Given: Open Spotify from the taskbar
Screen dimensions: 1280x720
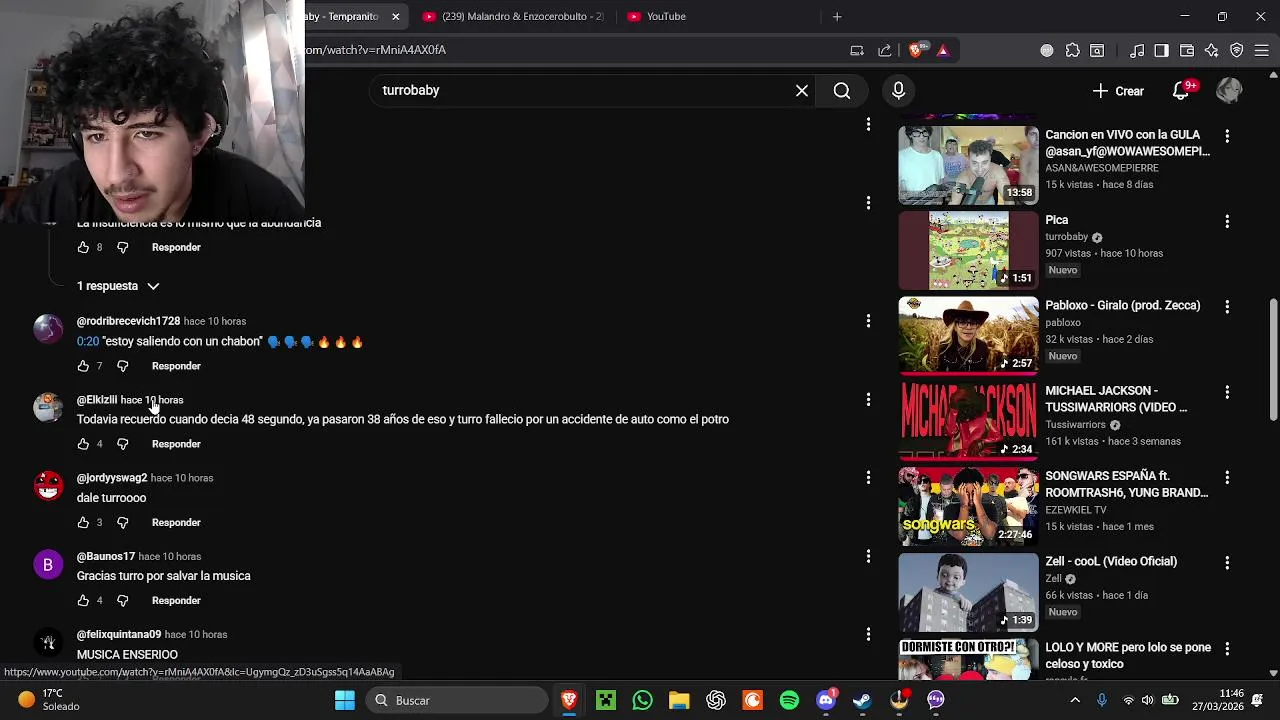Looking at the screenshot, I should 789,701.
